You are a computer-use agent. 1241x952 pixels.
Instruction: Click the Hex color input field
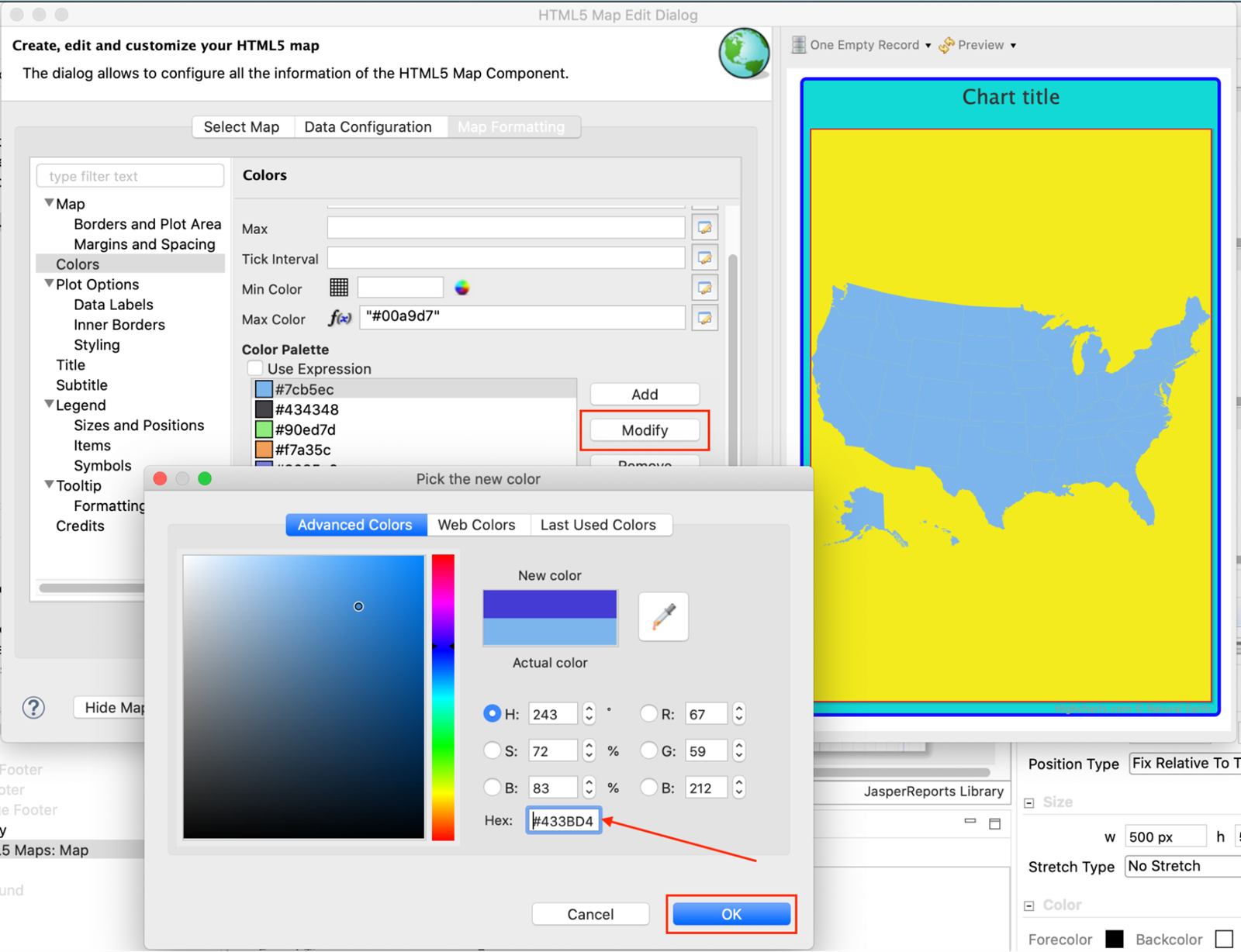564,821
